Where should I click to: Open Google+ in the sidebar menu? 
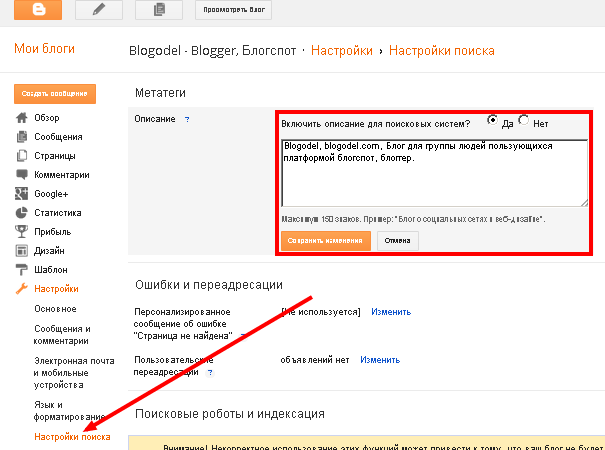51,194
